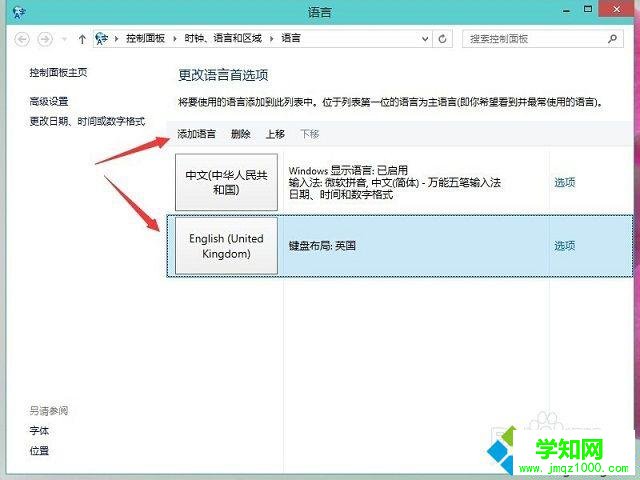Open 字体 link under 另请参阅
640x480 pixels.
39,431
